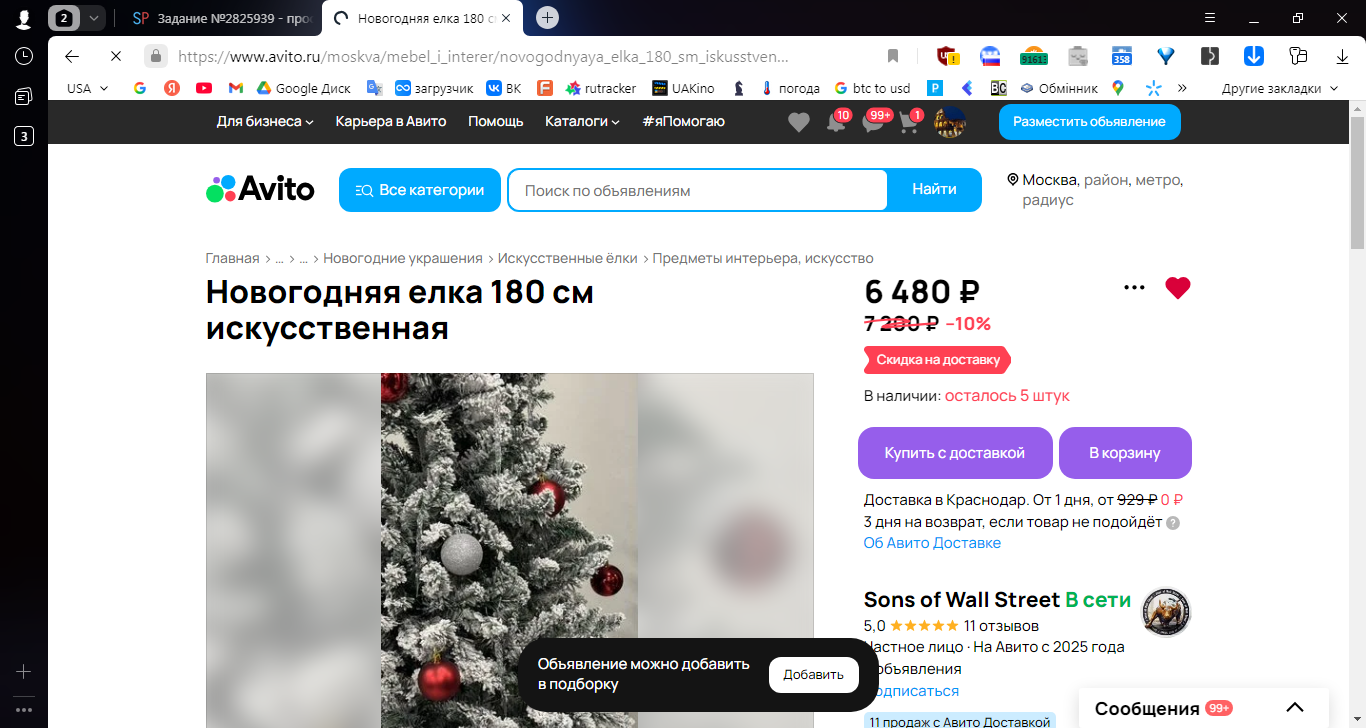Screen dimensions: 1366x728
Task: Open the rutracker bookmark
Action: coord(600,88)
